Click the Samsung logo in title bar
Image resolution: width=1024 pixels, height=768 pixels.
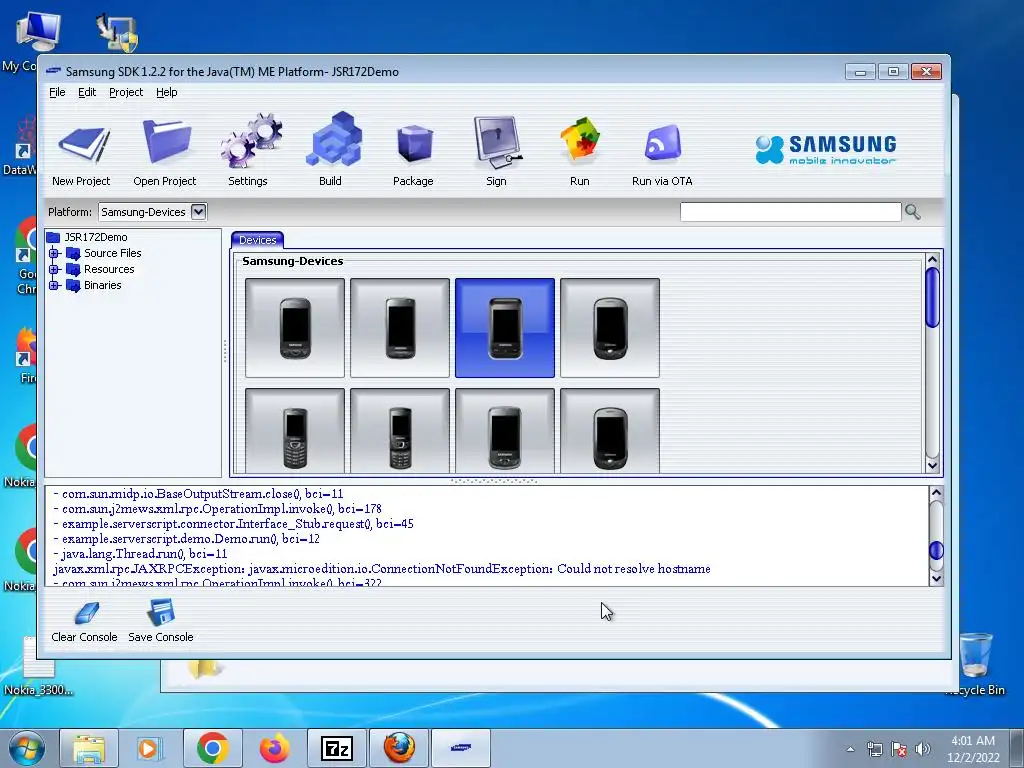point(54,71)
